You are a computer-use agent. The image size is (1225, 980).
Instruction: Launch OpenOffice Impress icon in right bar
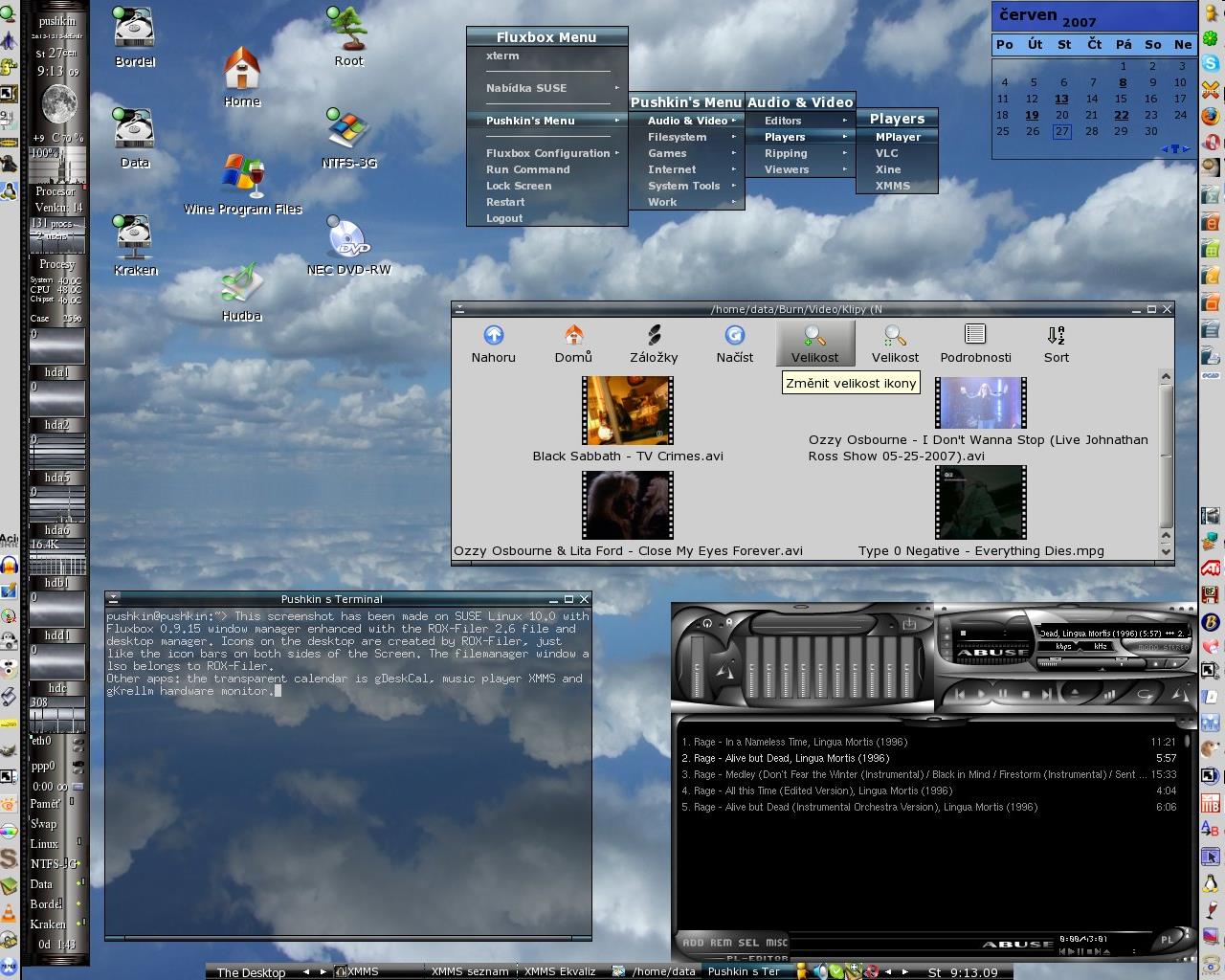[1211, 302]
